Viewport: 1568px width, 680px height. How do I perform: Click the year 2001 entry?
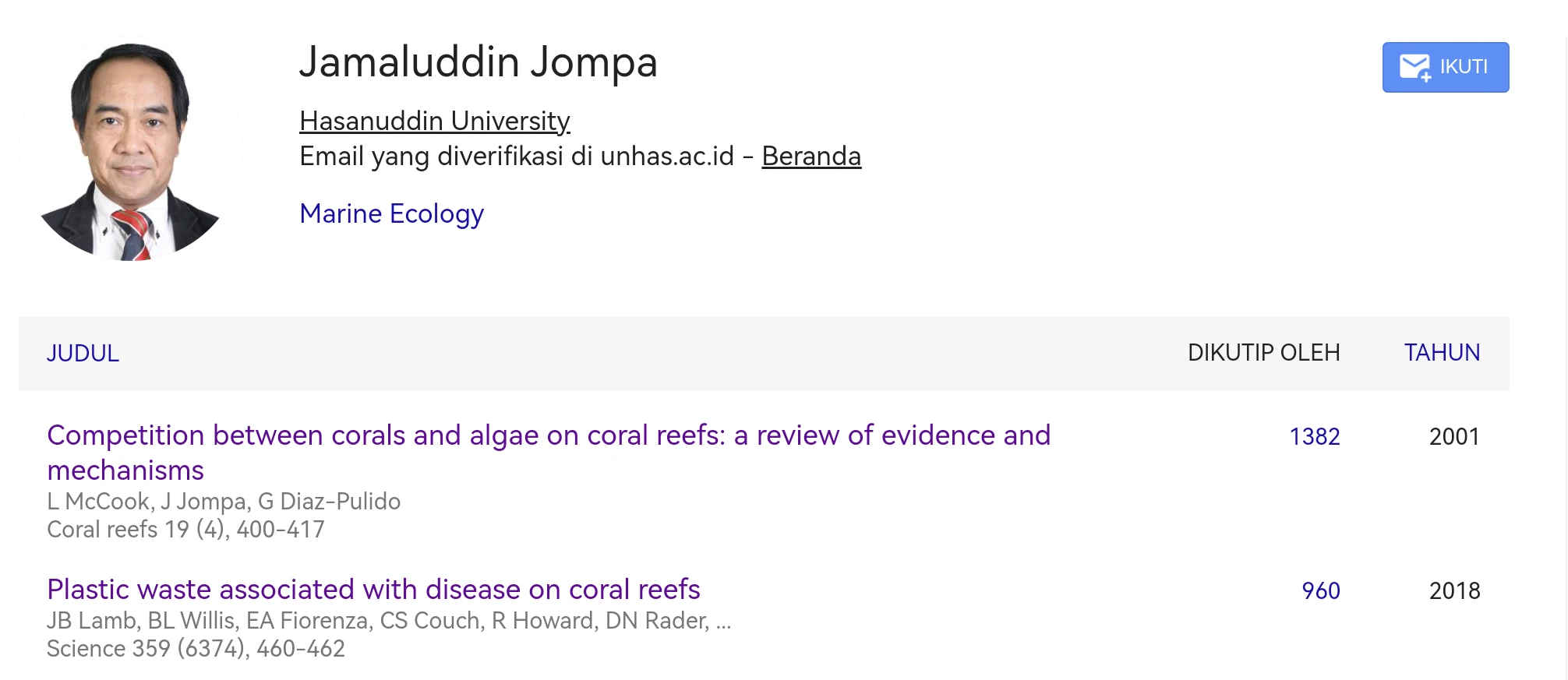click(x=1454, y=436)
